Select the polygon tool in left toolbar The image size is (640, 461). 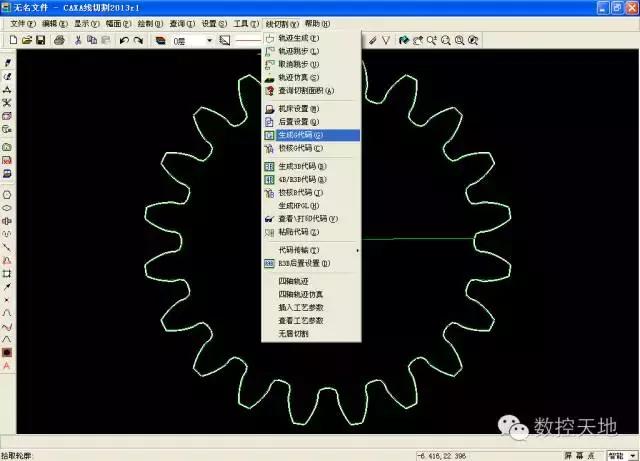click(7, 195)
